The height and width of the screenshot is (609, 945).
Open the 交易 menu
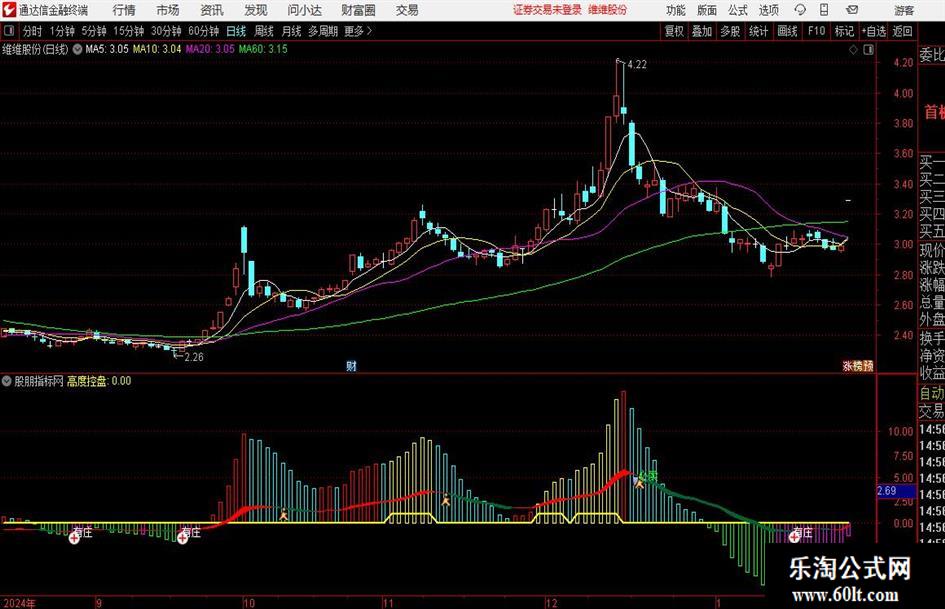[407, 10]
